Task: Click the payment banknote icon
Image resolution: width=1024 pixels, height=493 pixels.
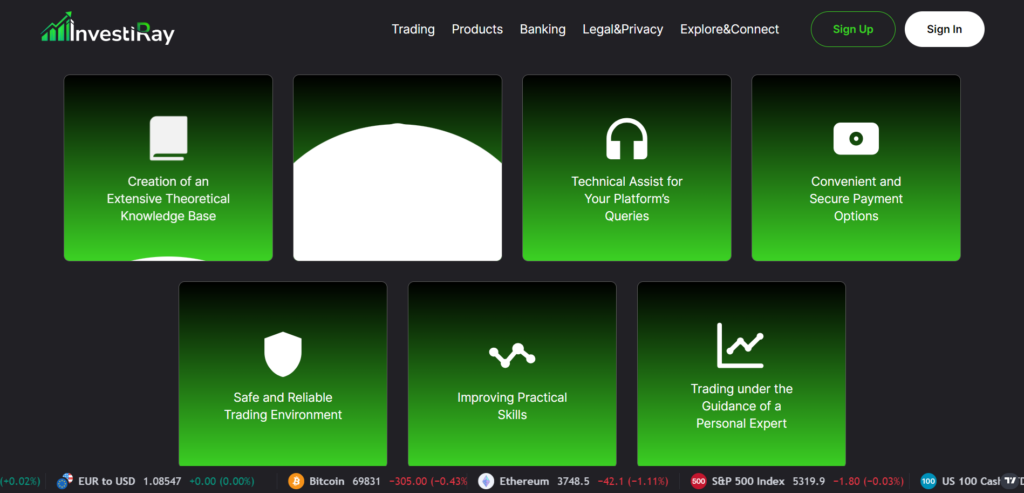Action: (x=856, y=138)
